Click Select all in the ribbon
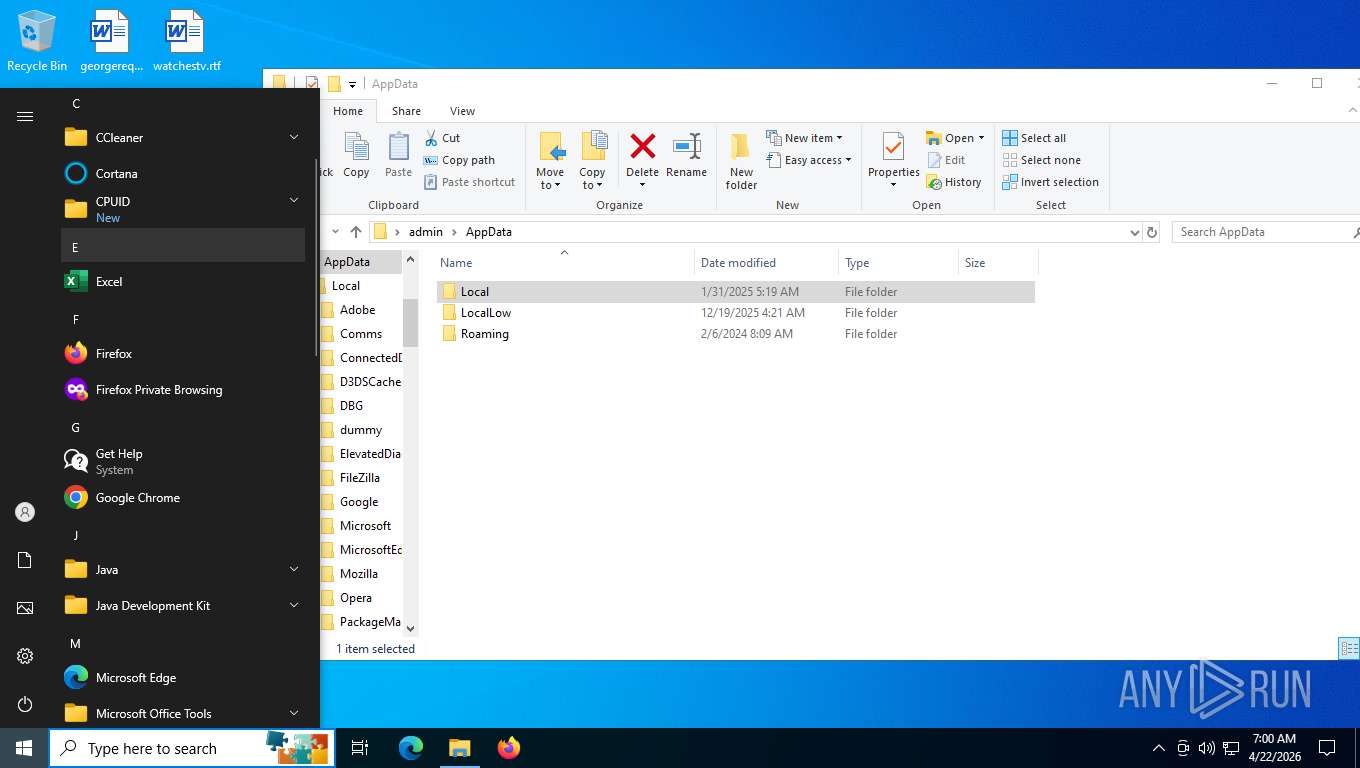This screenshot has height=768, width=1360. coord(1034,138)
